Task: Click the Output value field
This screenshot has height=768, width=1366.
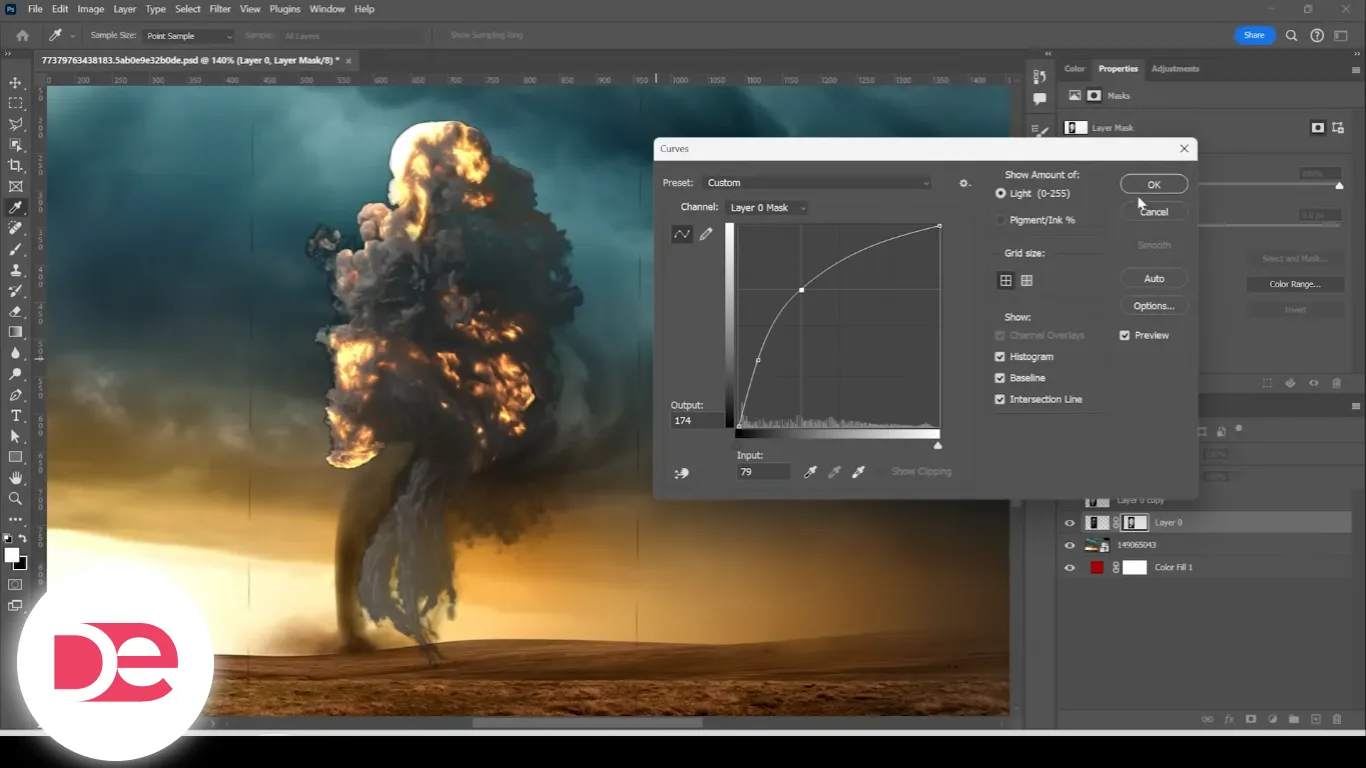Action: coord(697,421)
